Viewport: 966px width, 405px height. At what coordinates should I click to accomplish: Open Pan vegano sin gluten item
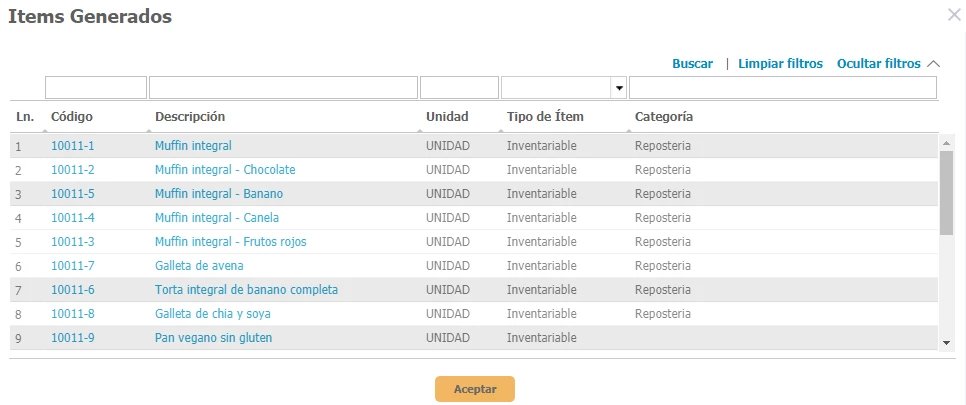213,338
